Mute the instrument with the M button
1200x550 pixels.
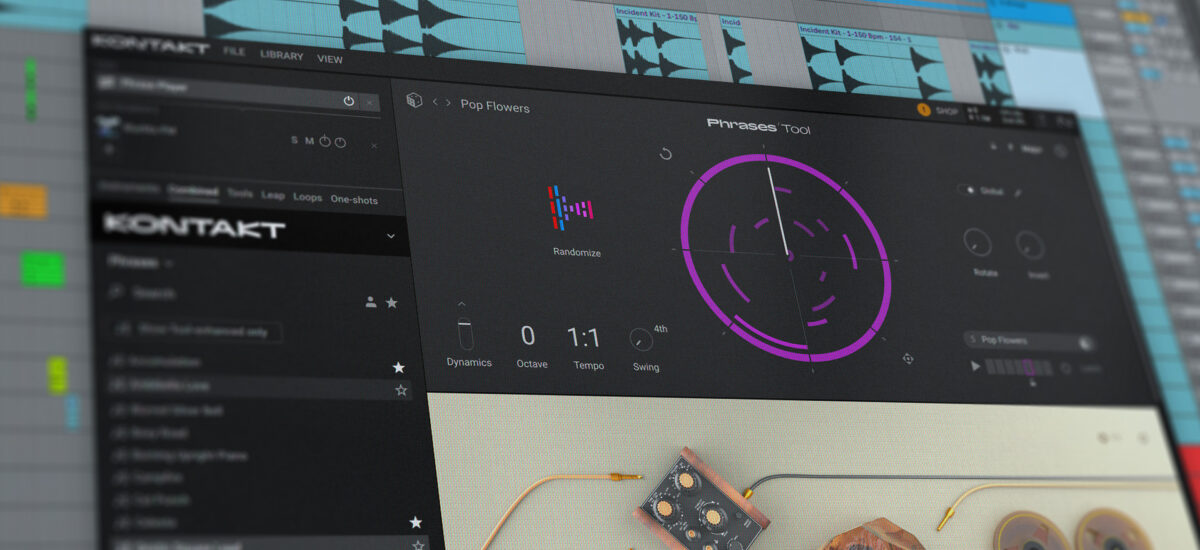pyautogui.click(x=309, y=141)
